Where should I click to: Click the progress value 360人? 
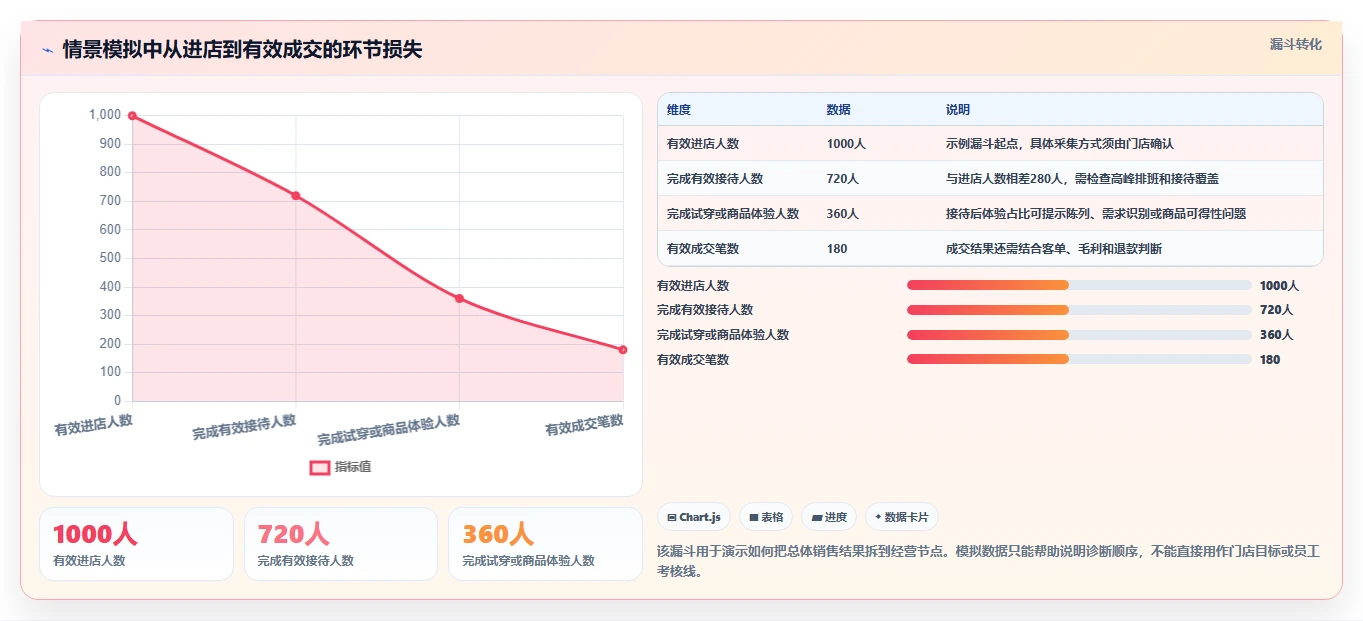pos(1276,335)
